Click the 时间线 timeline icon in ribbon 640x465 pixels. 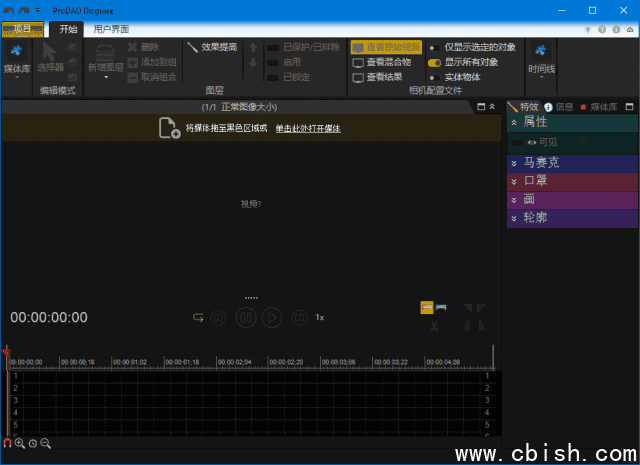coord(541,58)
